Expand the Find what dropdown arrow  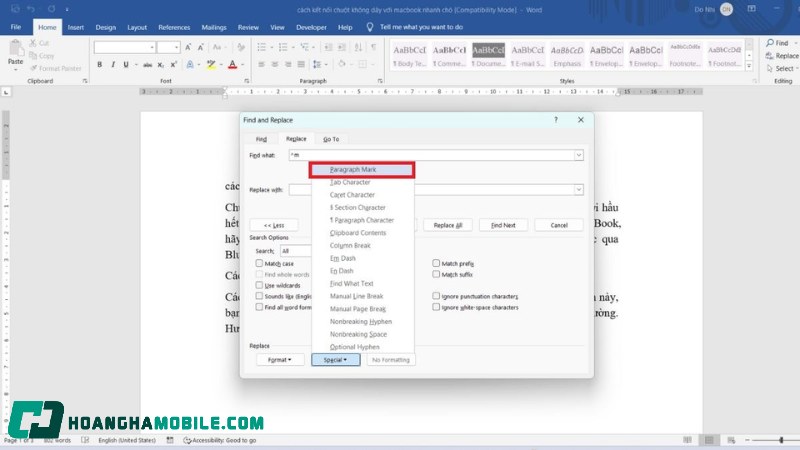[578, 155]
